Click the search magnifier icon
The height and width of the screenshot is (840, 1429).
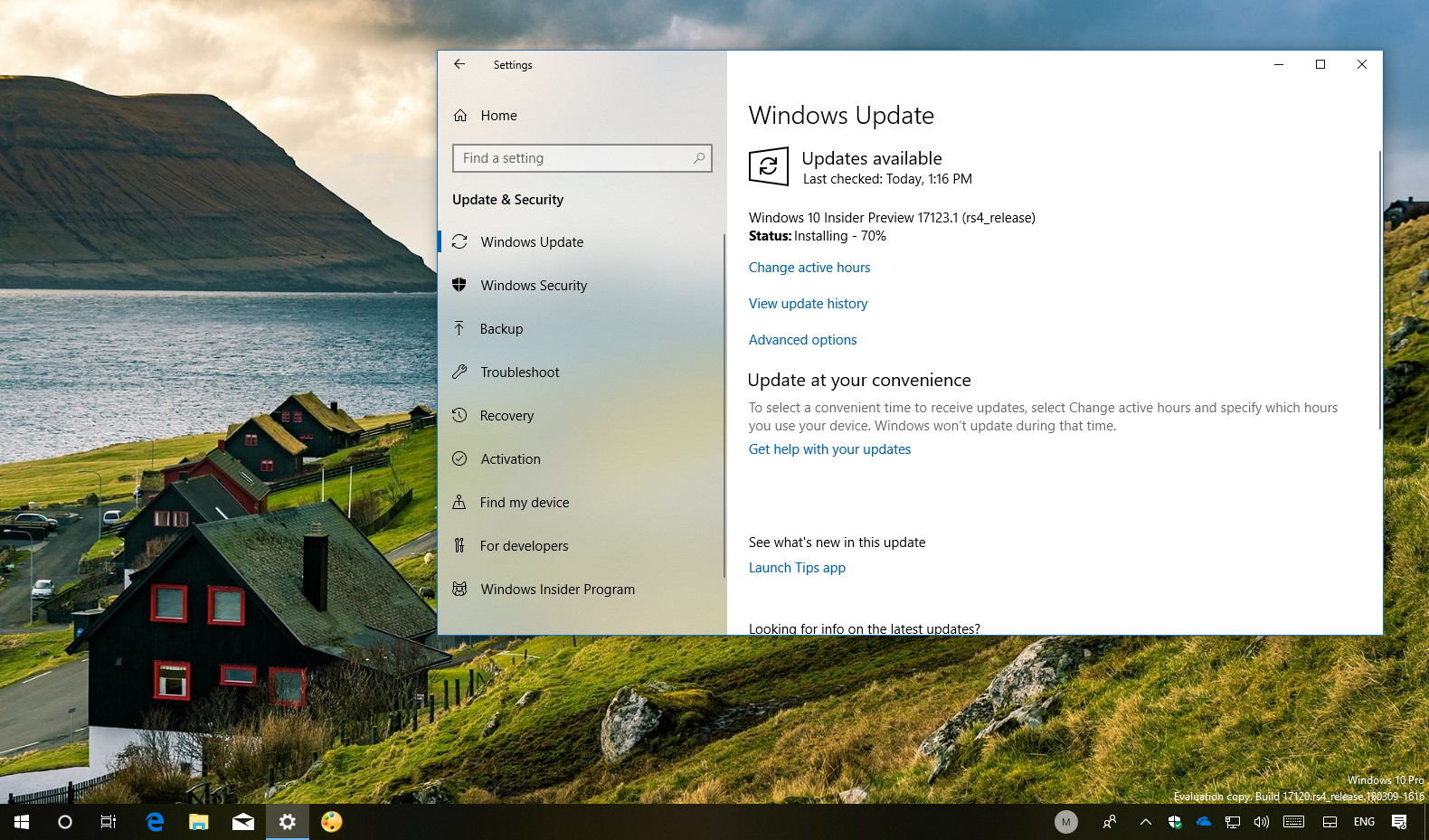pyautogui.click(x=699, y=158)
